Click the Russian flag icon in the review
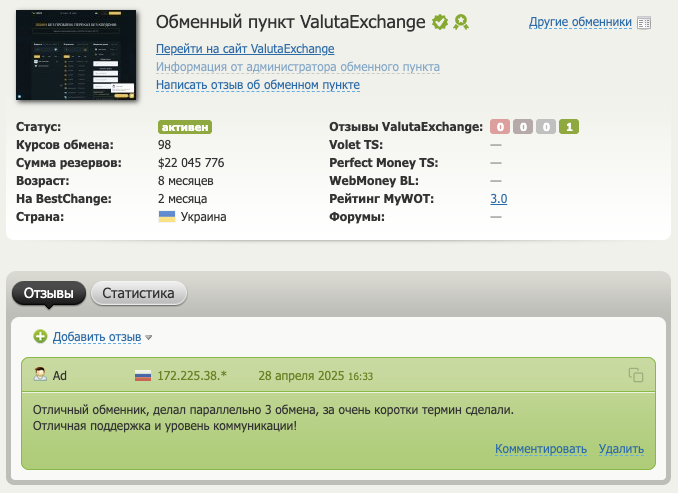Viewport: 678px width, 493px height. click(143, 376)
